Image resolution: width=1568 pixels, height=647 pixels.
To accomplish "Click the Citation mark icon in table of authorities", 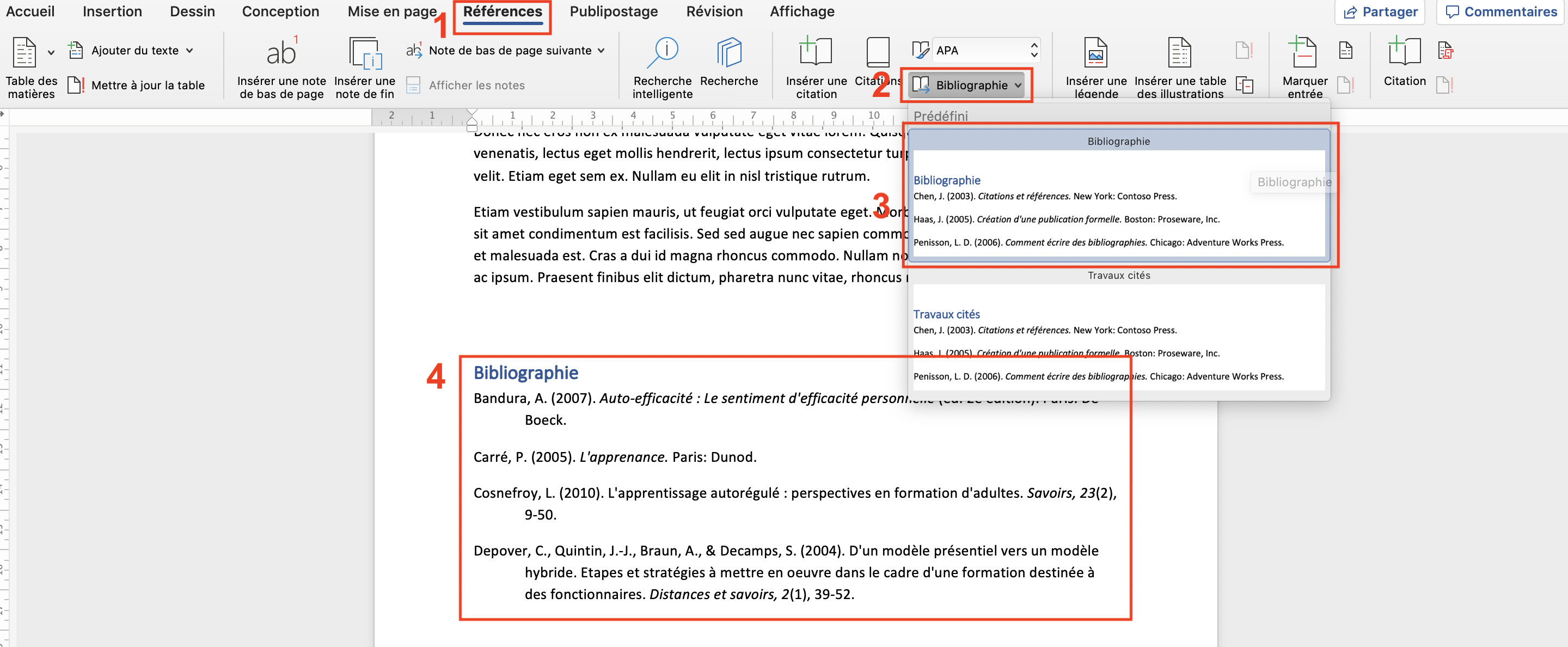I will (x=1404, y=51).
